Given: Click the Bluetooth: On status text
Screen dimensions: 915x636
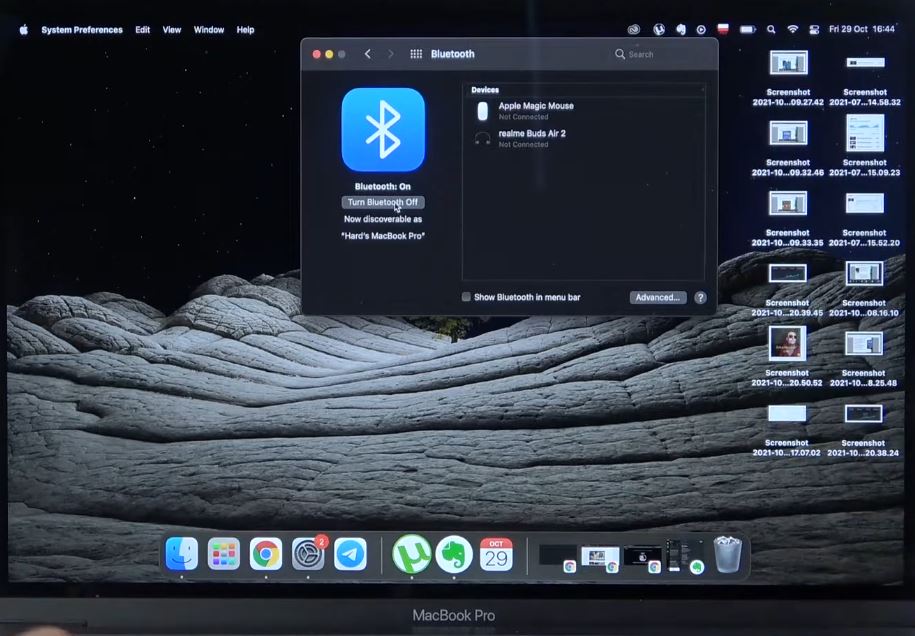Looking at the screenshot, I should click(x=383, y=186).
